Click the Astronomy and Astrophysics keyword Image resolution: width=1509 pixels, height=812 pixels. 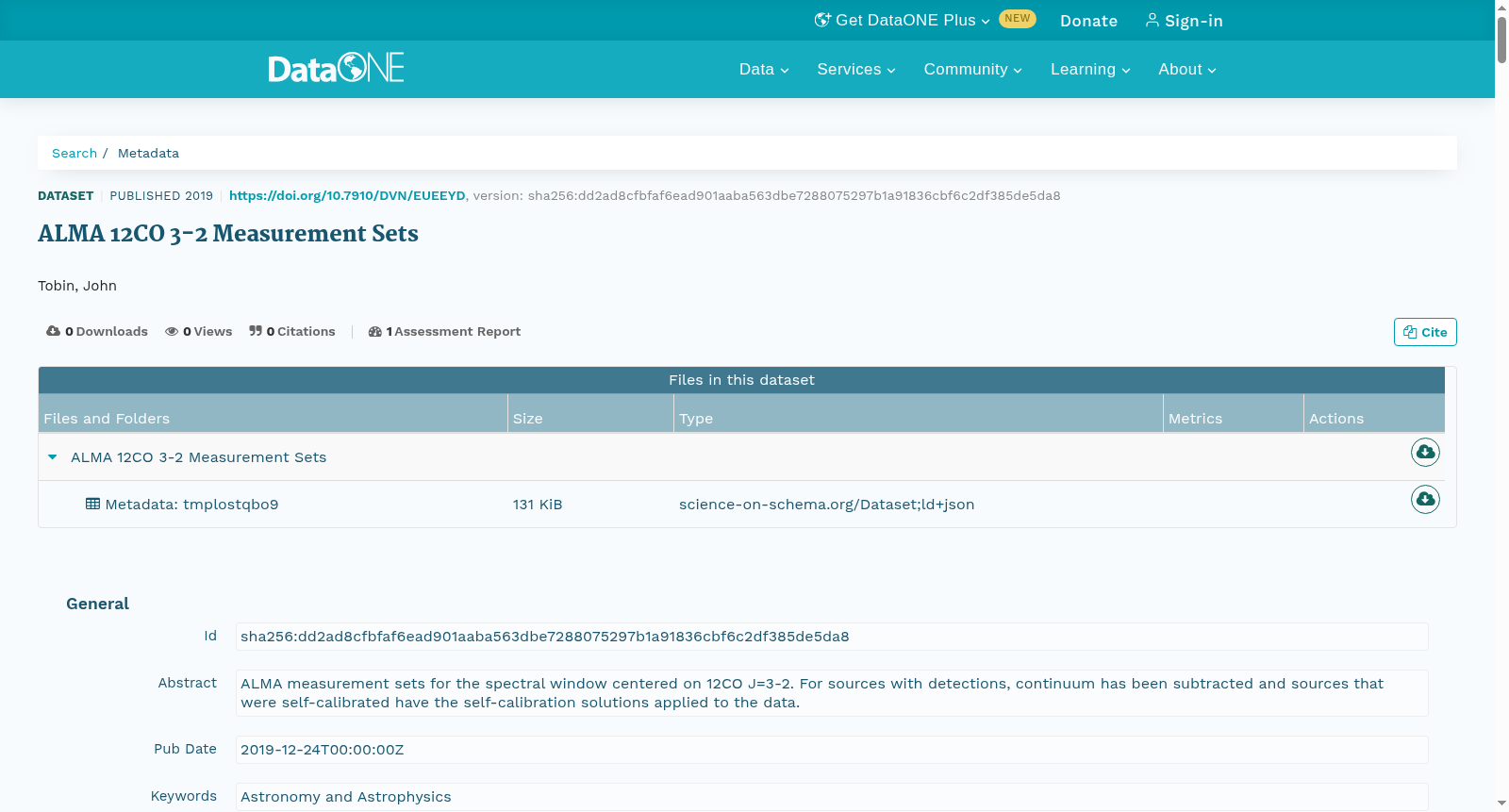345,797
